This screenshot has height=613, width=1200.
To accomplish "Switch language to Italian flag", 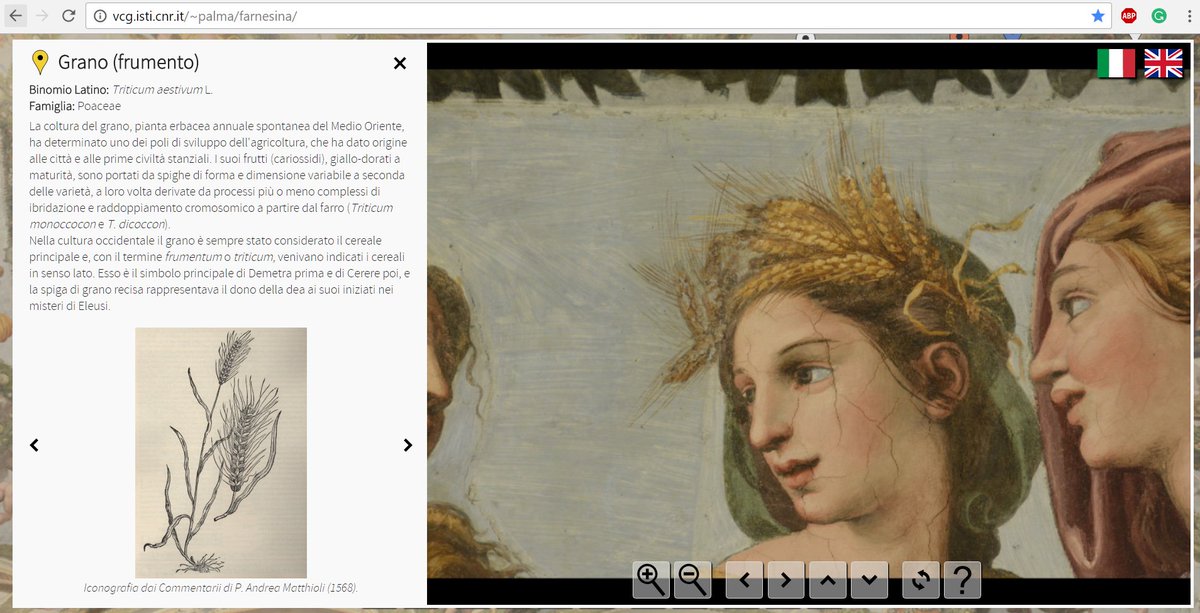I will (1116, 63).
